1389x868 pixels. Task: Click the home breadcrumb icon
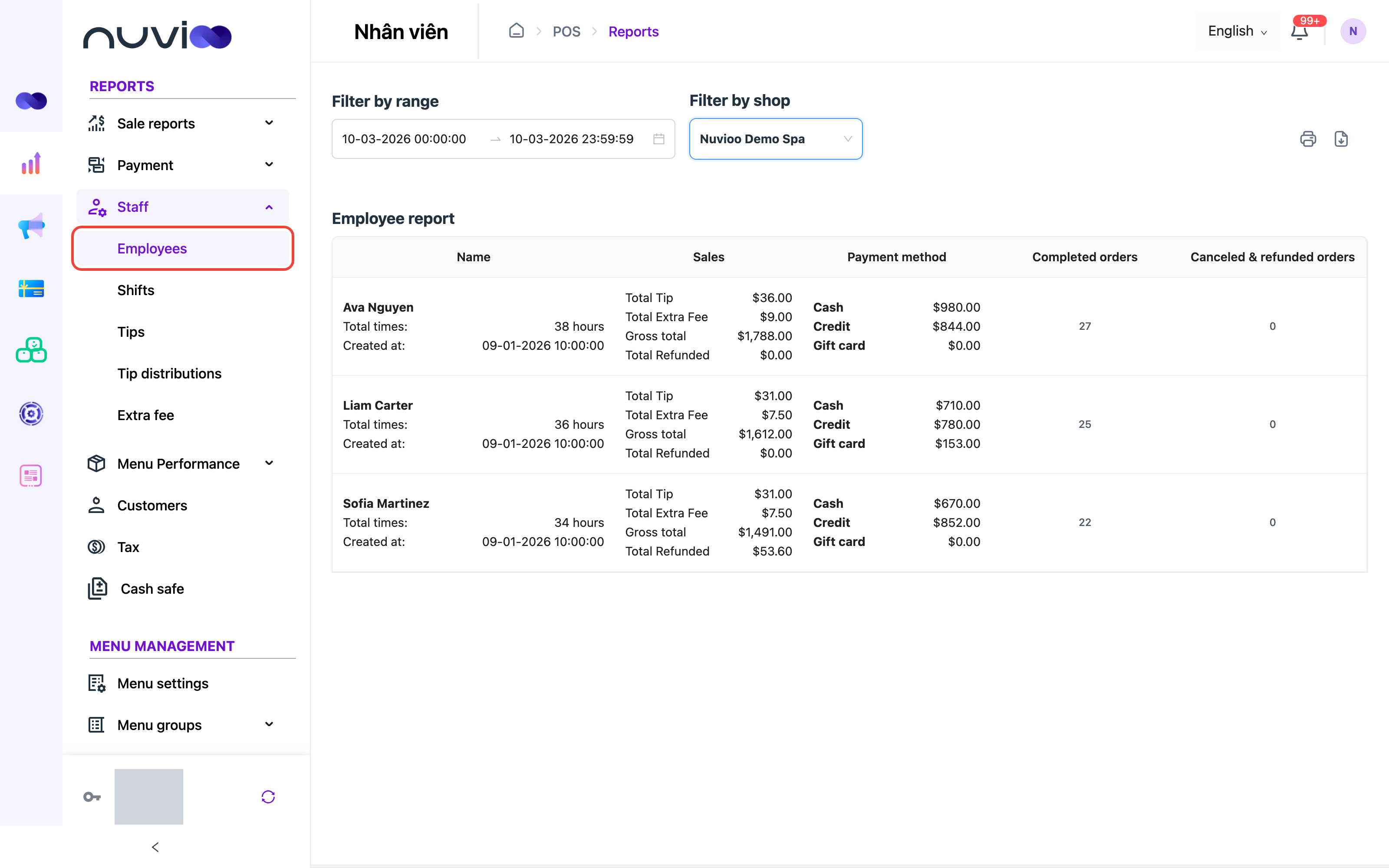click(x=516, y=31)
